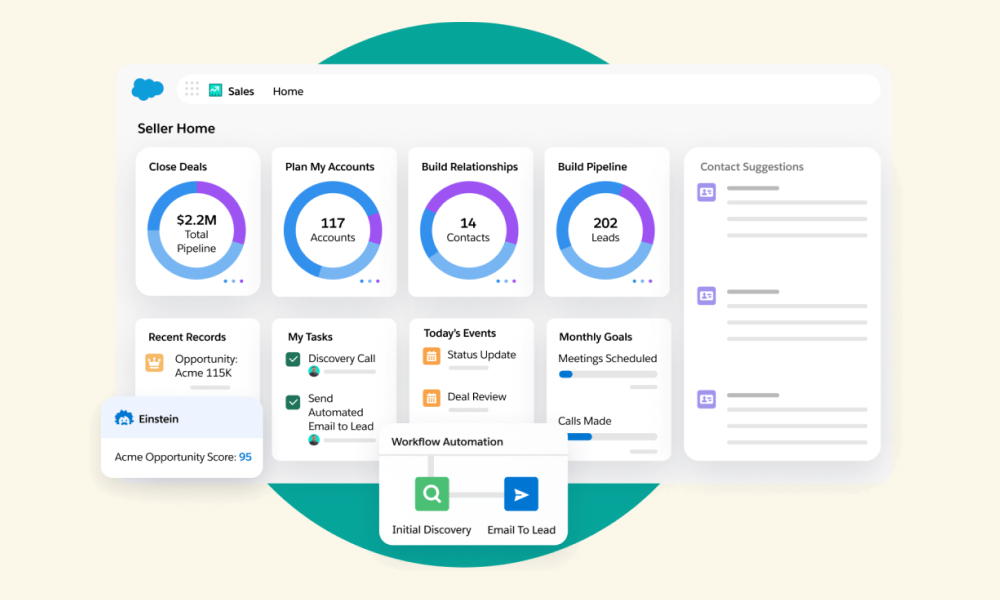Click the Salesforce cloud logo
1000x600 pixels.
tap(147, 89)
